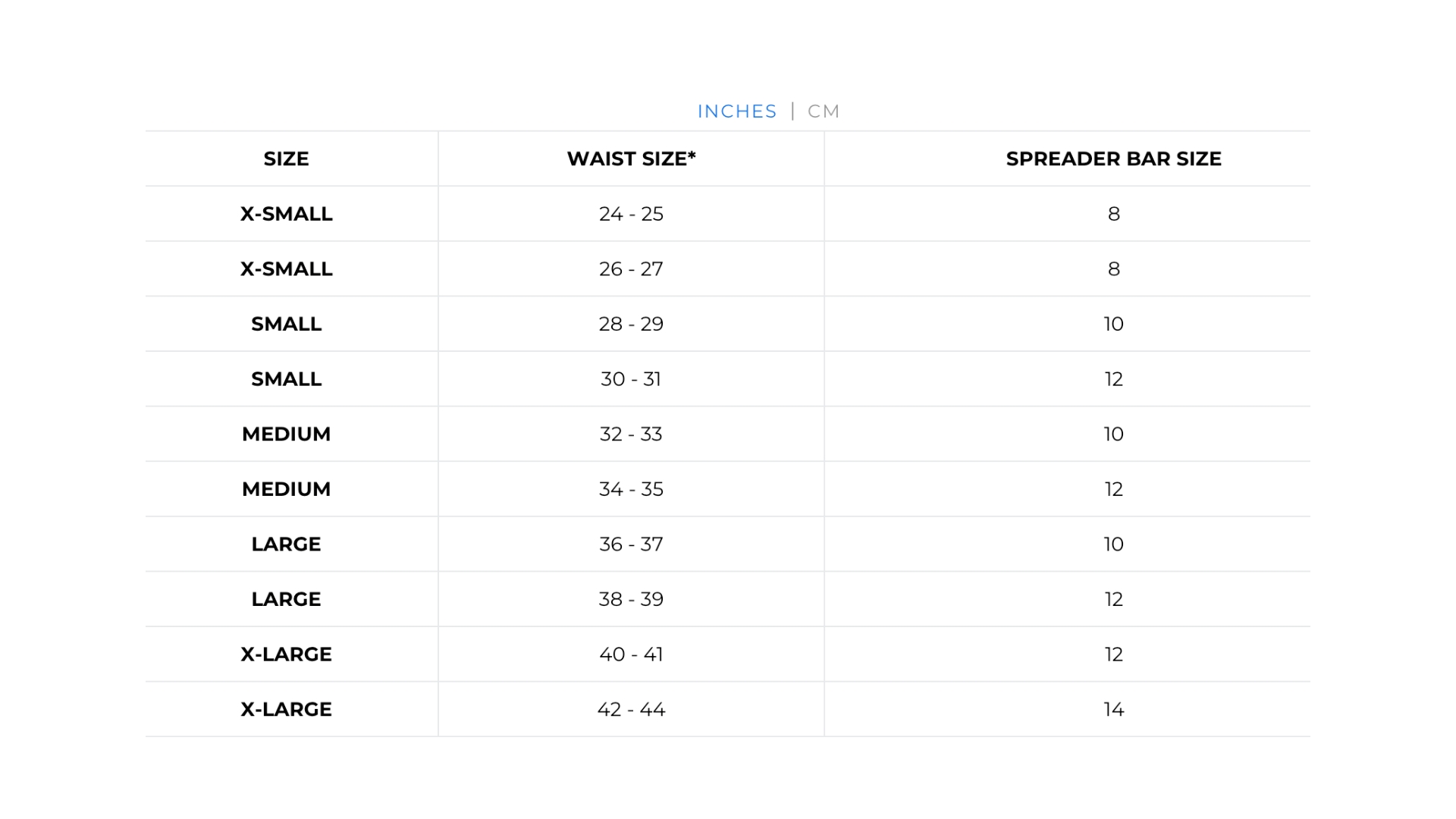Select the X-SMALL row with waist 24 - 25
This screenshot has width=1456, height=819.
coord(286,214)
